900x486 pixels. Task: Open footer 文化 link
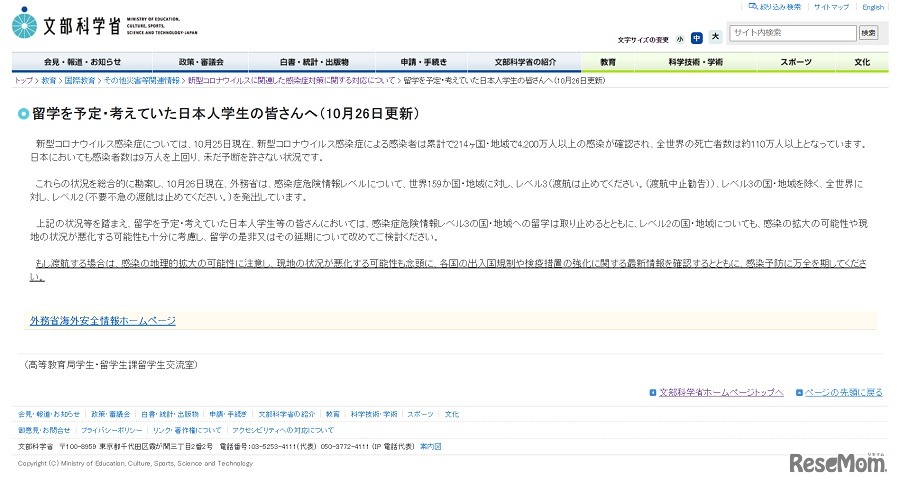coord(452,414)
